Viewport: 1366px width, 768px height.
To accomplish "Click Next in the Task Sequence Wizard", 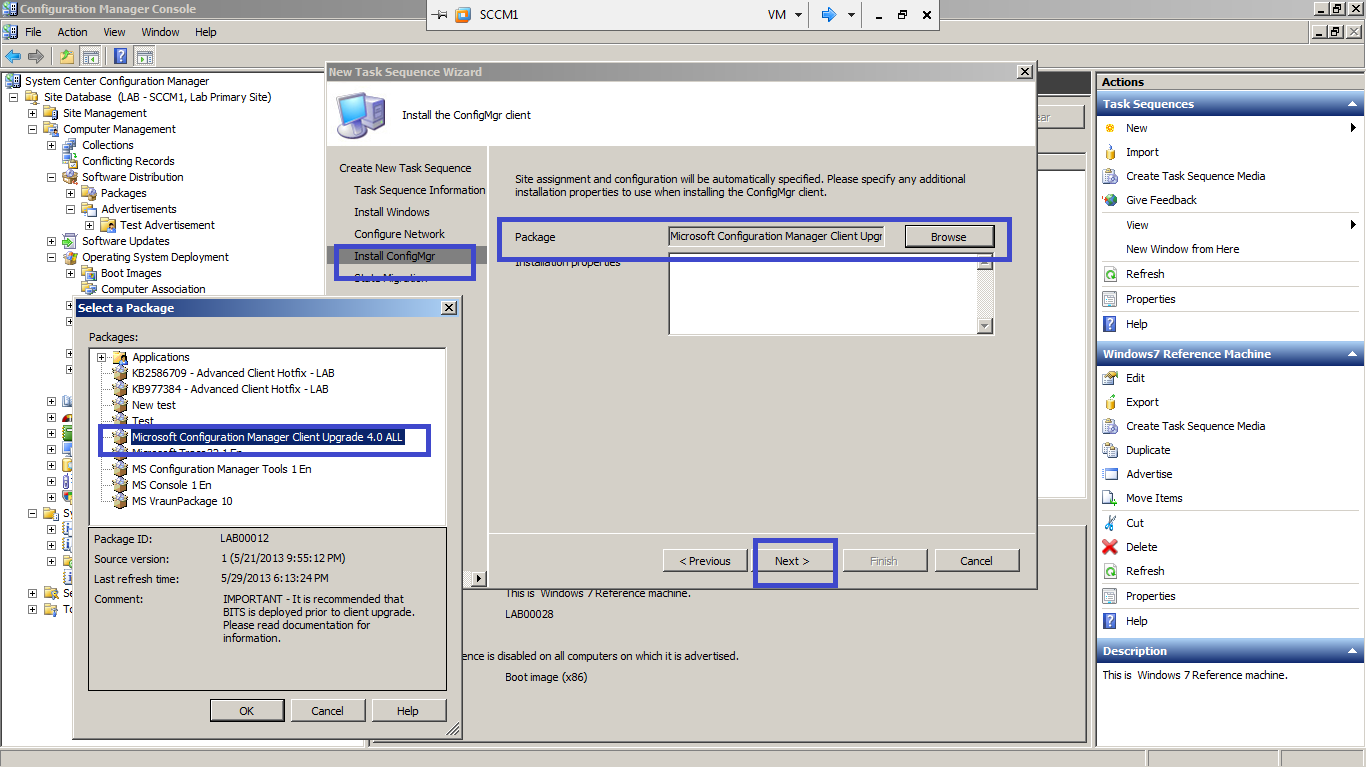I will point(794,560).
